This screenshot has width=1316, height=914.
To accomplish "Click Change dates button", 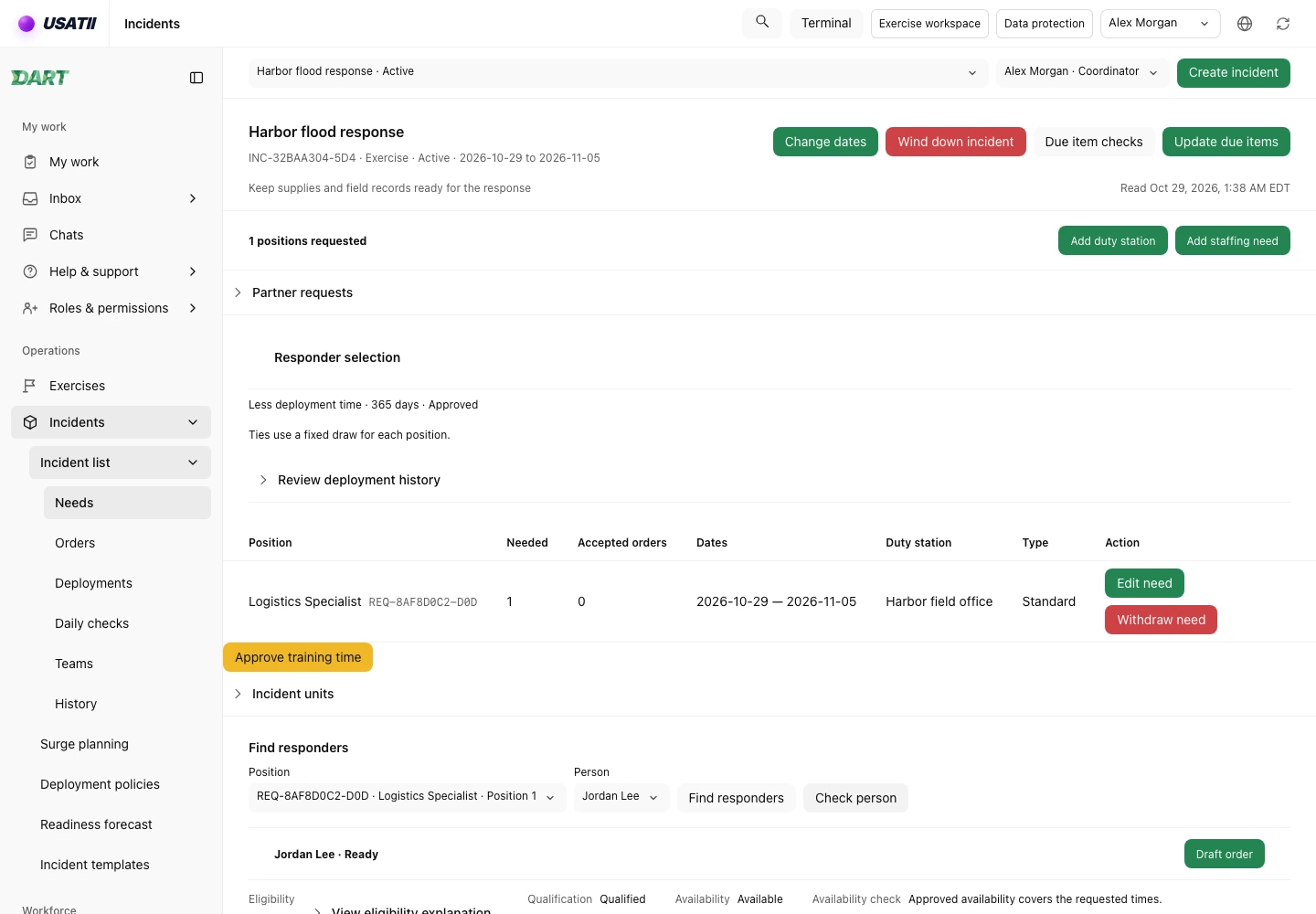I will pyautogui.click(x=825, y=142).
